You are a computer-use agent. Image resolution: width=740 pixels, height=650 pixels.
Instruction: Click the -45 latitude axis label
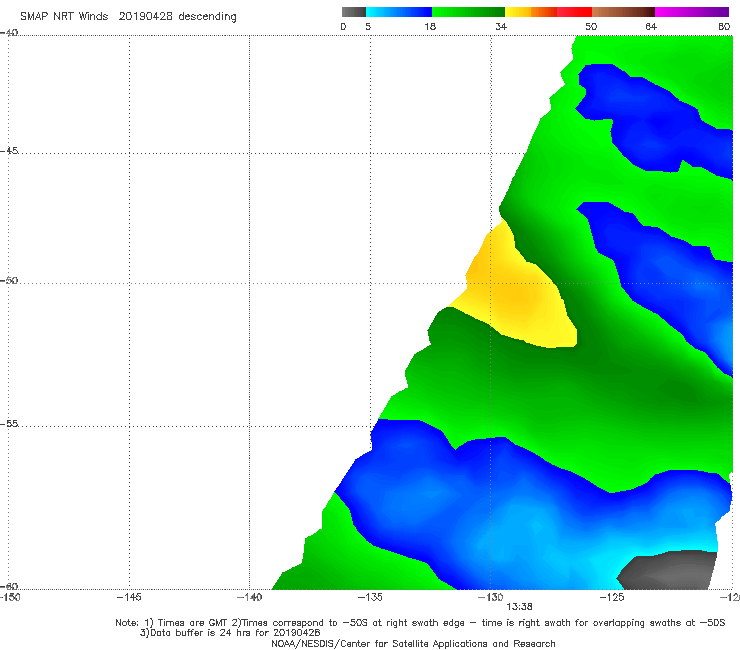point(9,151)
